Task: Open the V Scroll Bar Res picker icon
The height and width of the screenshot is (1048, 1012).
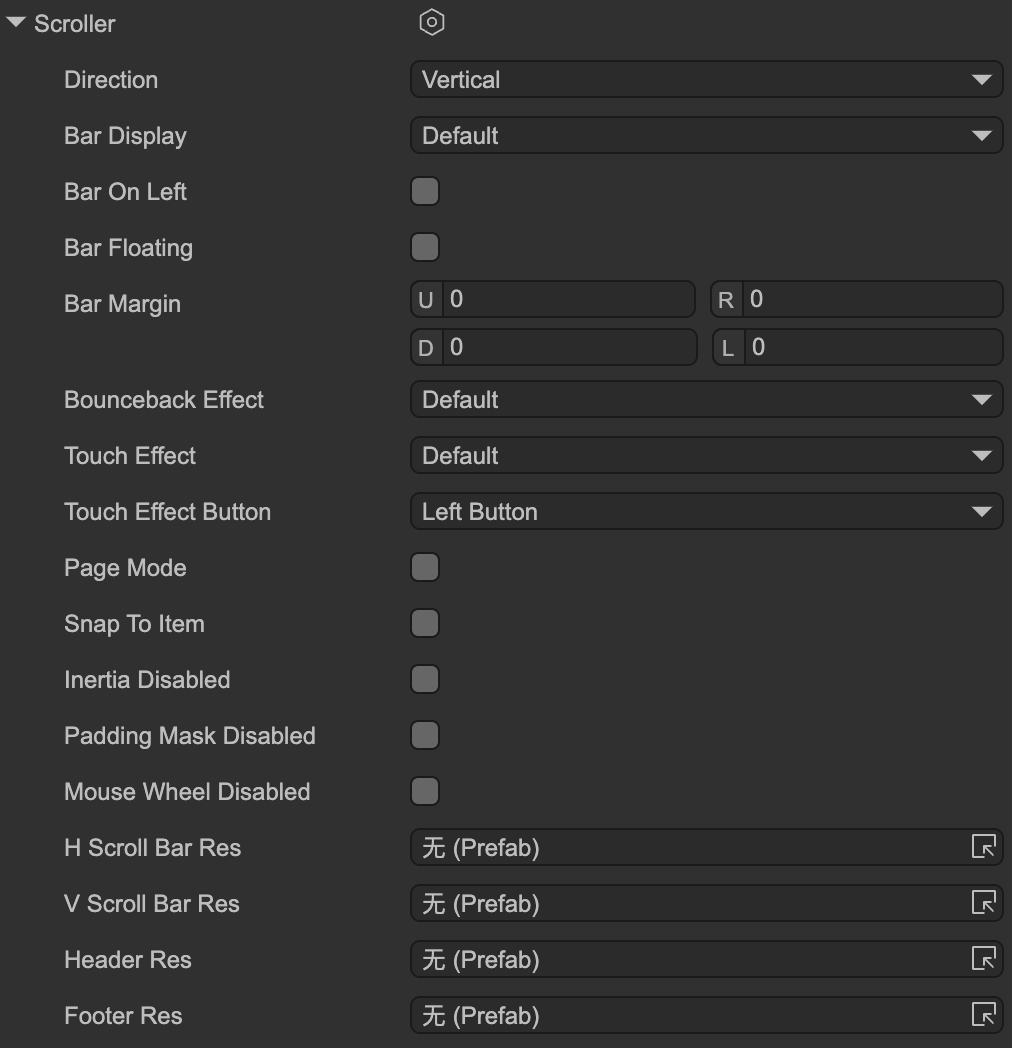Action: pyautogui.click(x=983, y=904)
